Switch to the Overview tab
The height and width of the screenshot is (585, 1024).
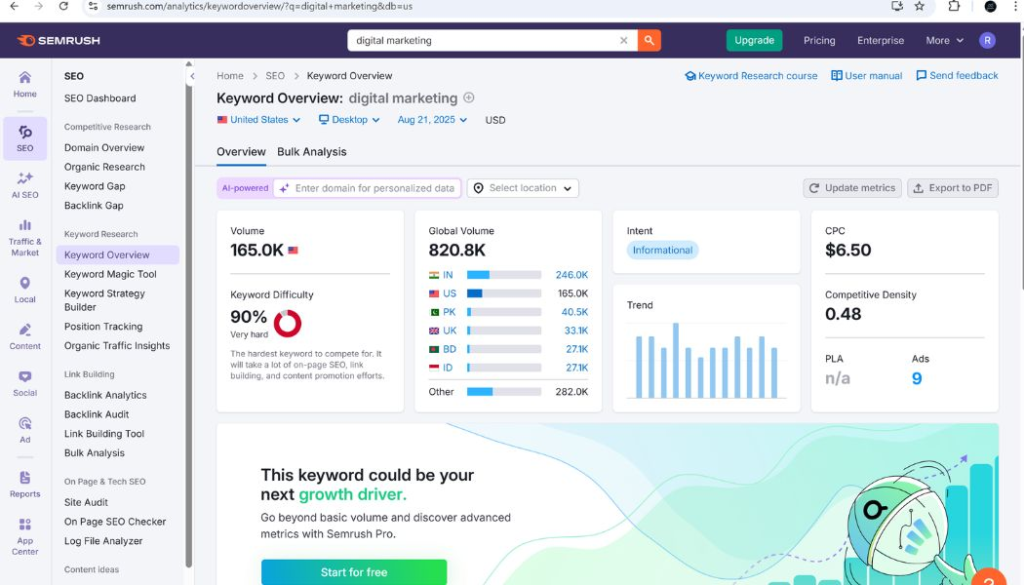coord(241,151)
